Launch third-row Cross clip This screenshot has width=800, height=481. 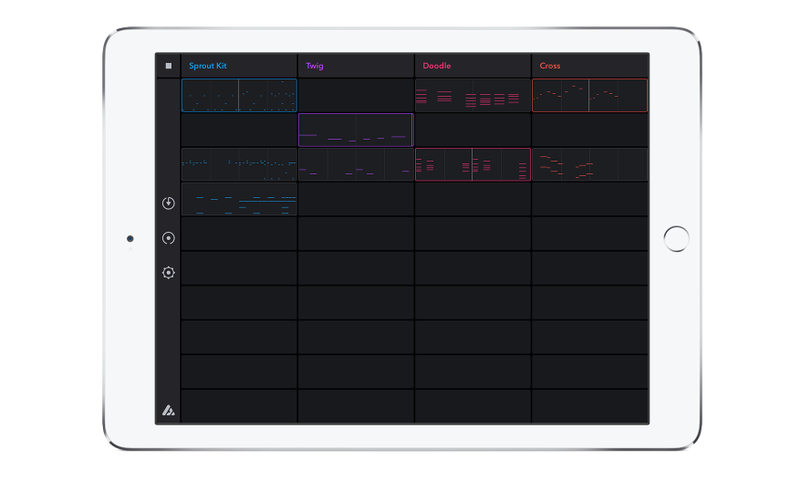click(x=590, y=164)
